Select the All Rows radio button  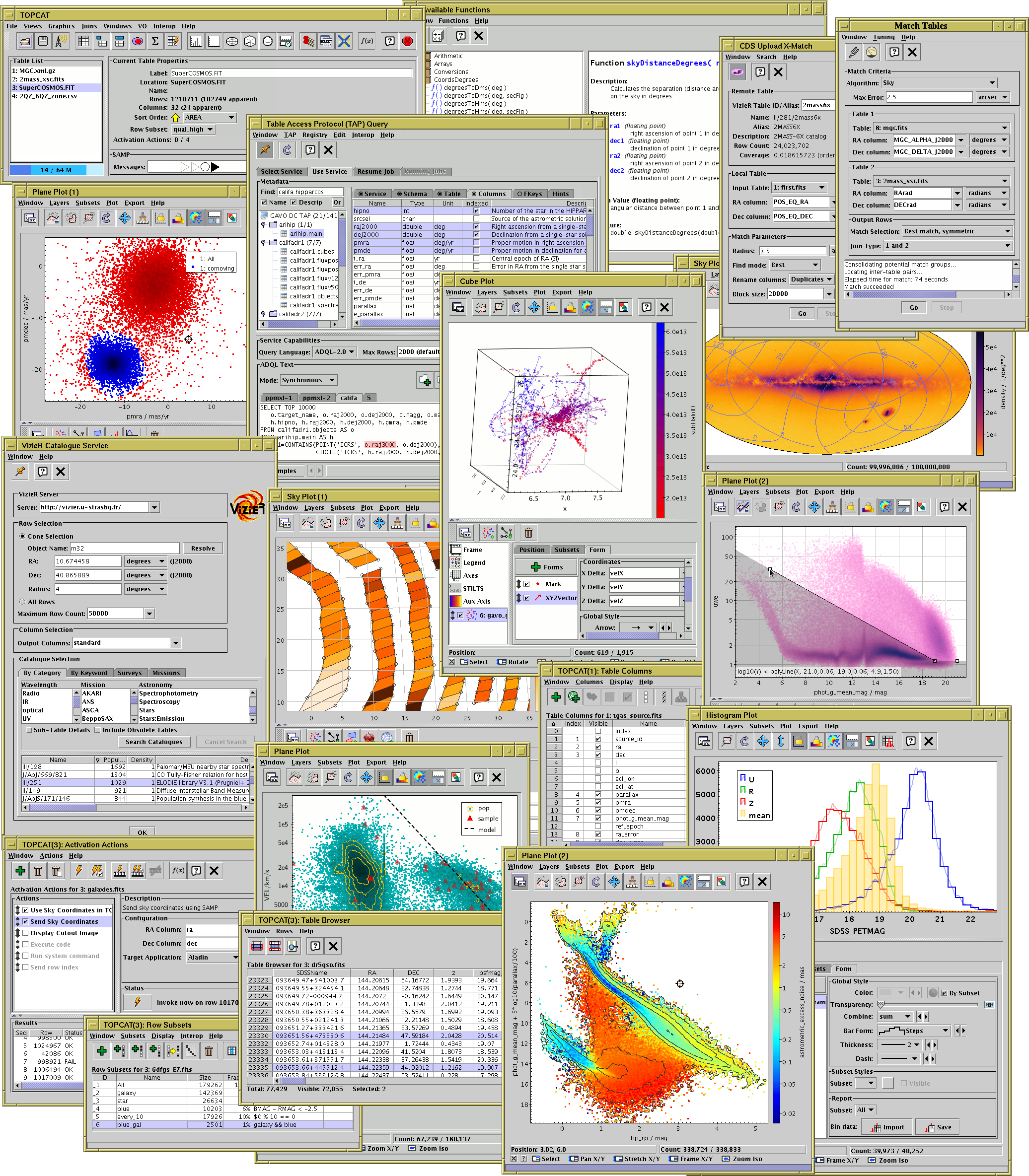pyautogui.click(x=22, y=602)
